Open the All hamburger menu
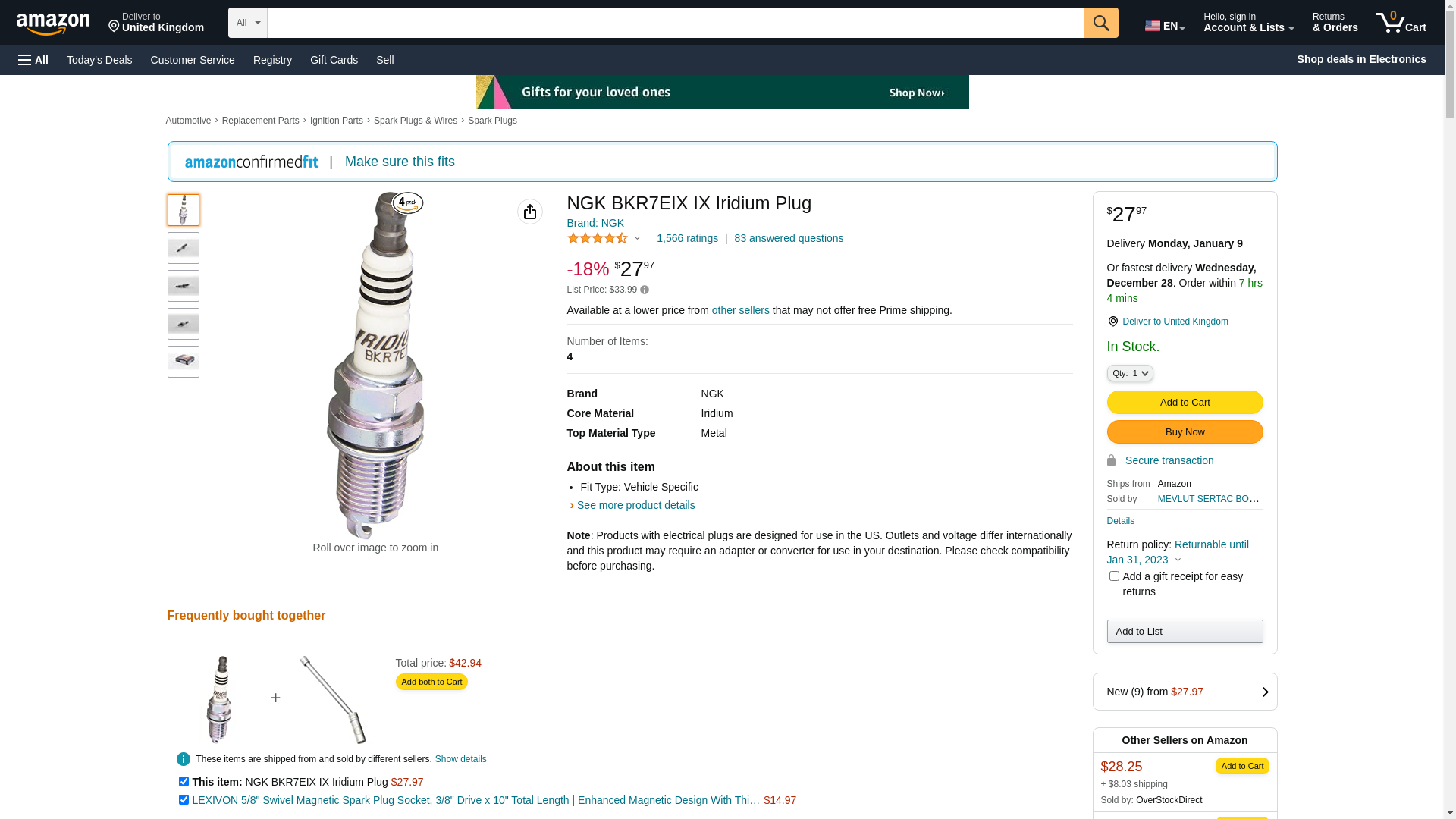1456x819 pixels. pos(33,60)
